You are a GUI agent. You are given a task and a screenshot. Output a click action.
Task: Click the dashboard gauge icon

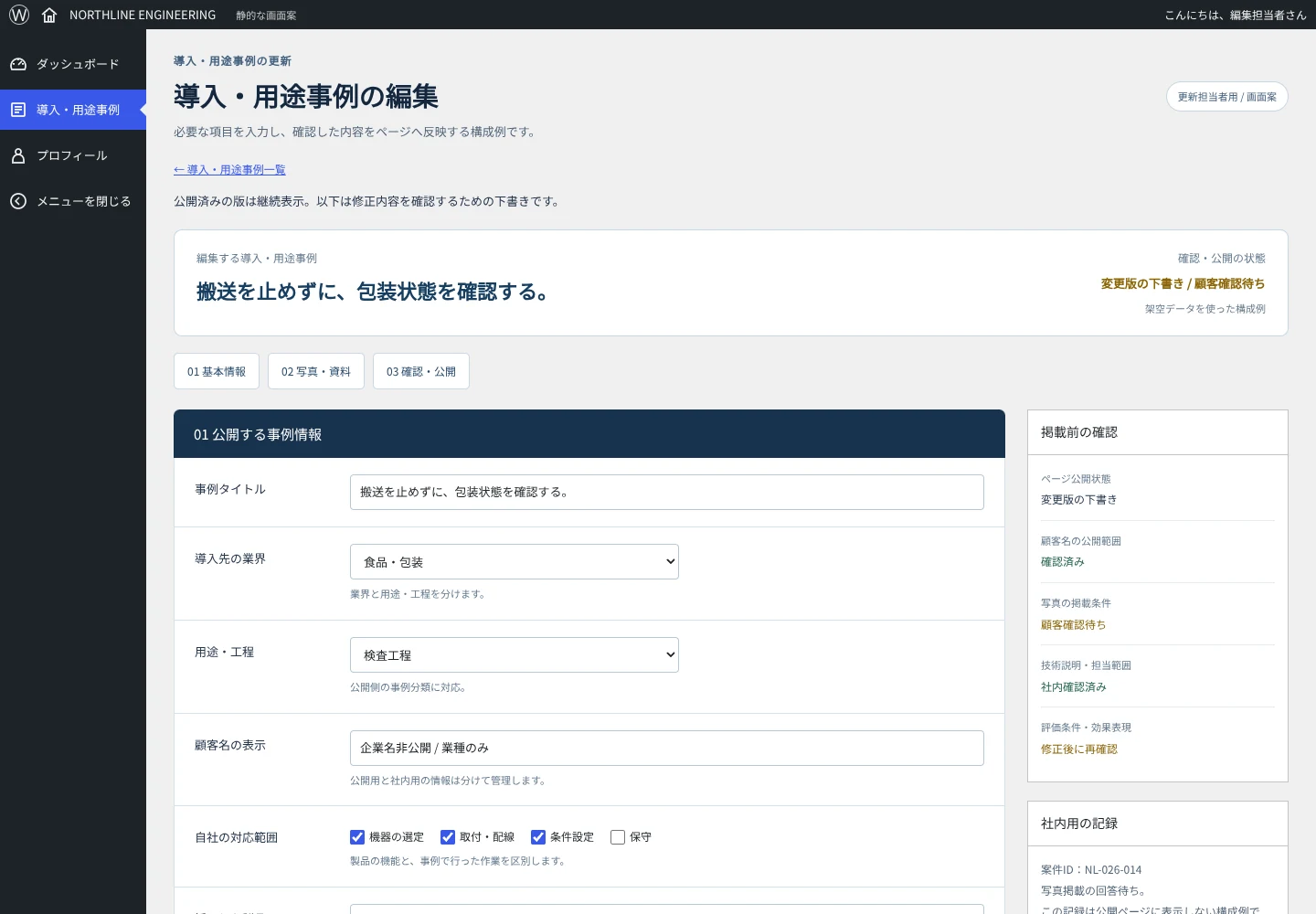coord(18,64)
